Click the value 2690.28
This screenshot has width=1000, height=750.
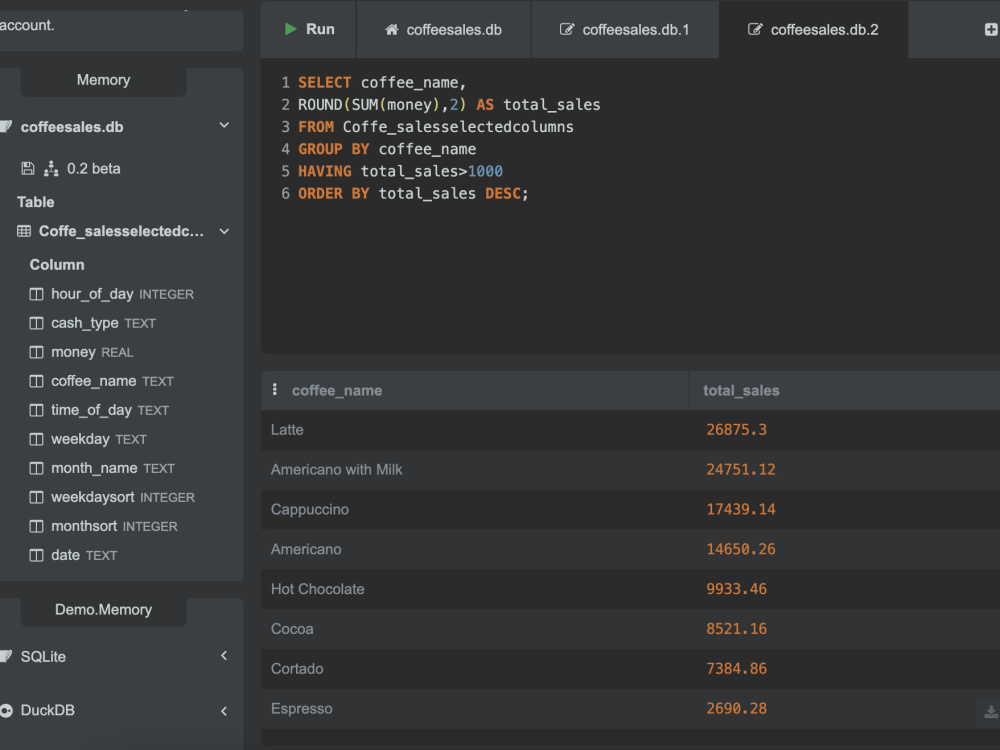(737, 709)
